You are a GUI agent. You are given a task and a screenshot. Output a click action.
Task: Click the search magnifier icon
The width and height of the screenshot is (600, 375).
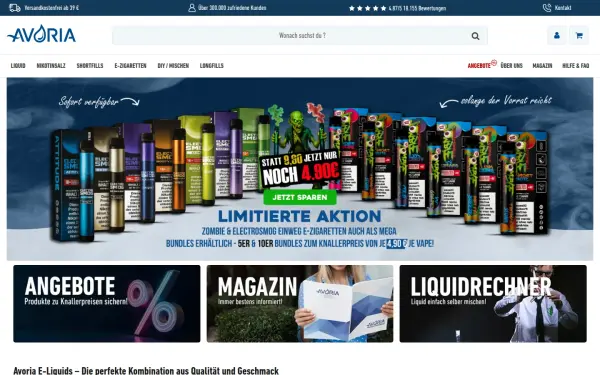point(475,36)
